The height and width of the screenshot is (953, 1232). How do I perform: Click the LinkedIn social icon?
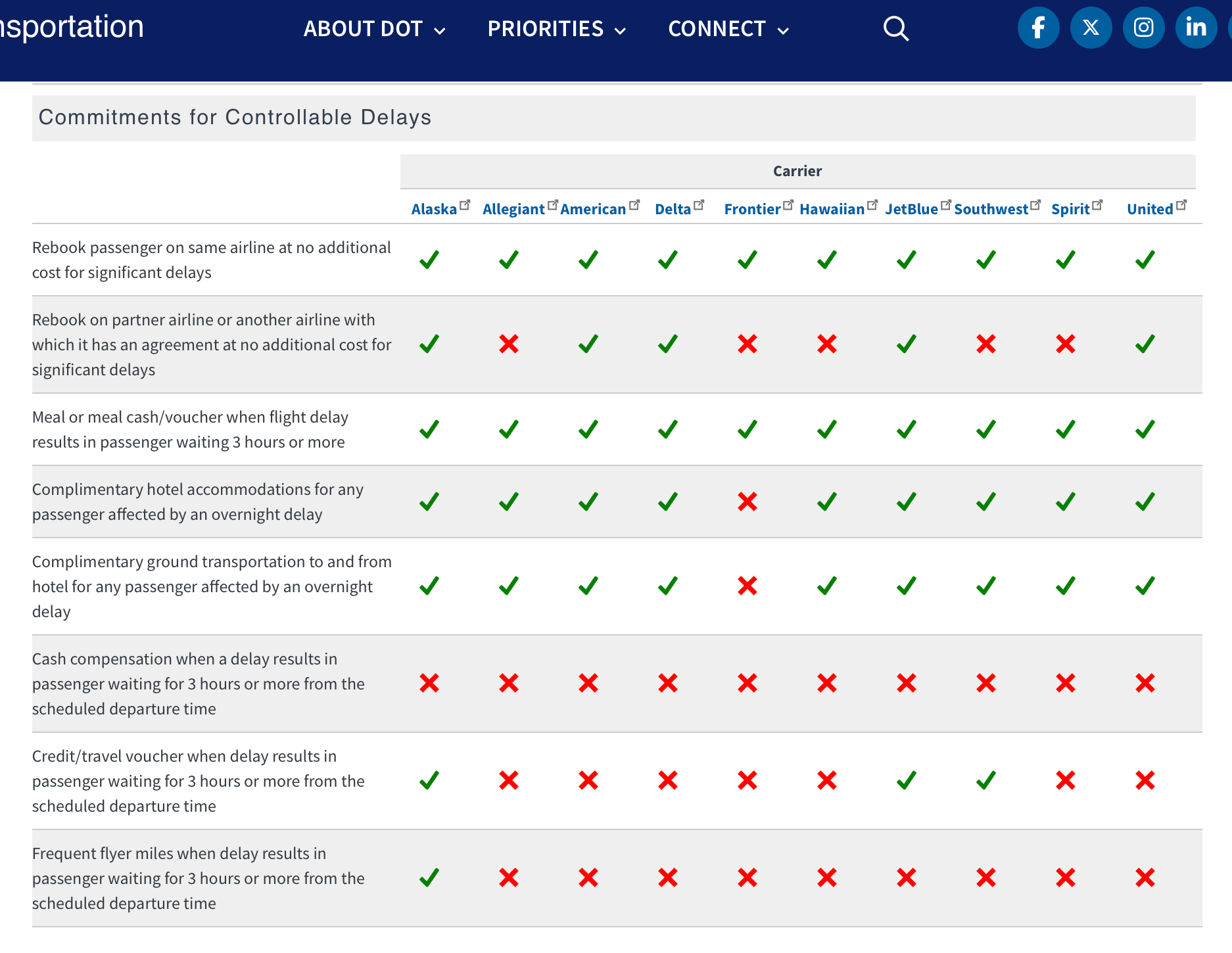(x=1196, y=28)
